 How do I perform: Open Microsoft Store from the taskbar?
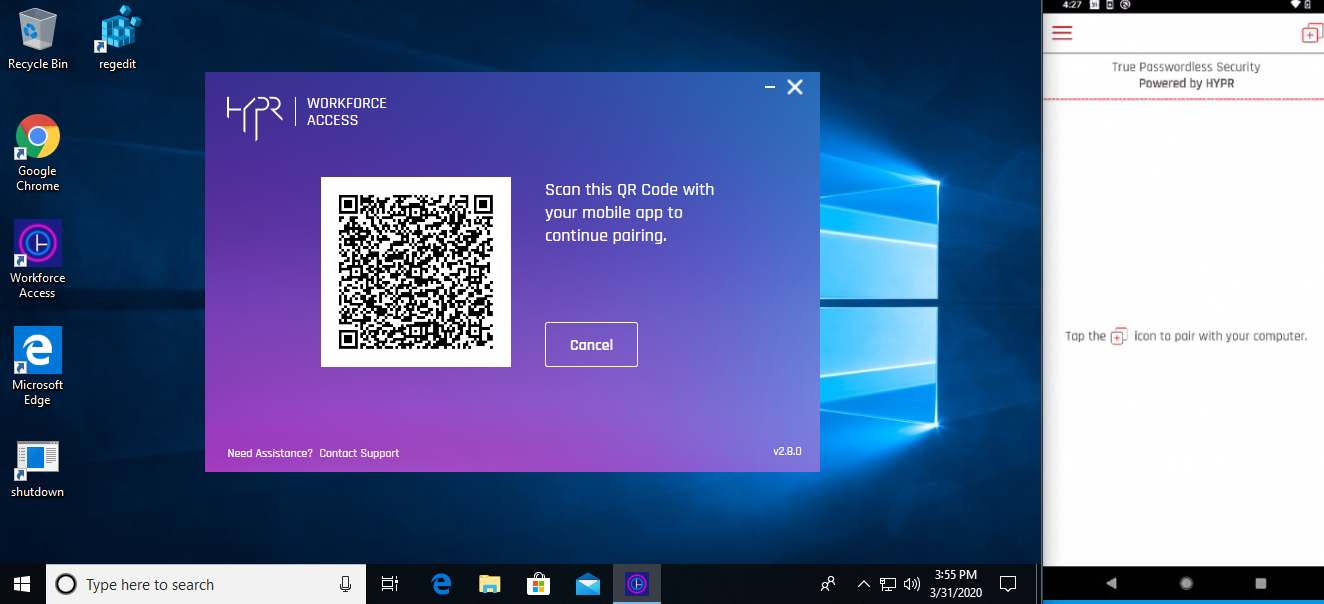[538, 584]
